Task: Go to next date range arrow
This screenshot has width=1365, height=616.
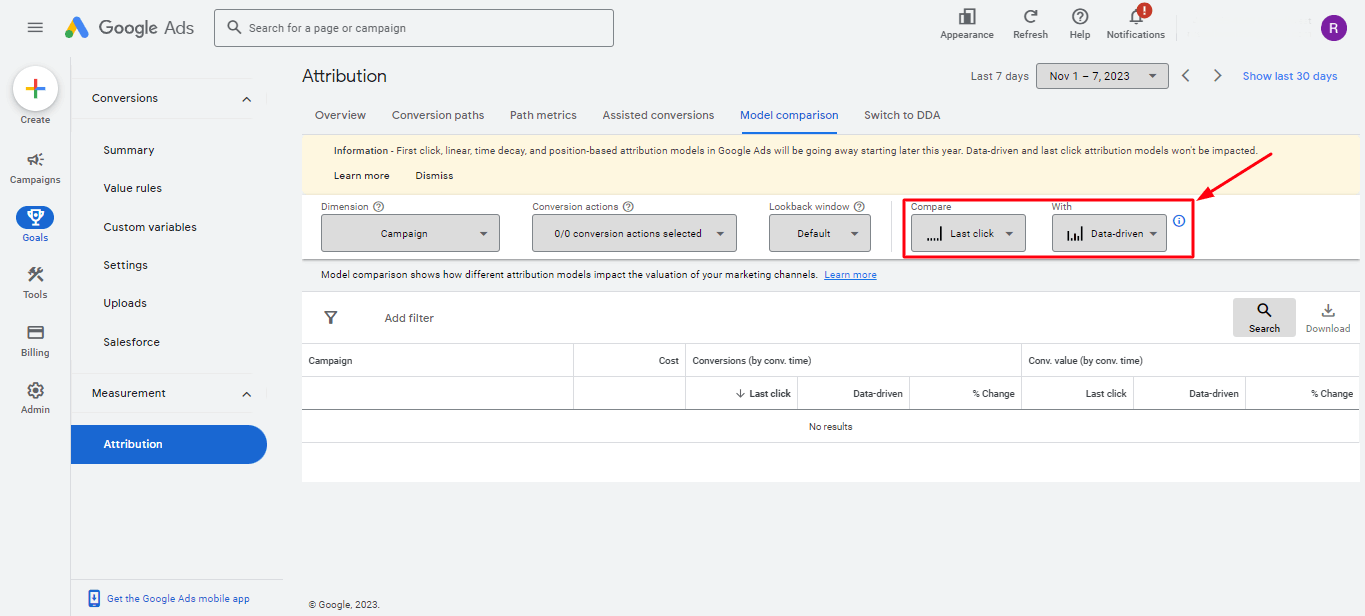Action: (1217, 76)
